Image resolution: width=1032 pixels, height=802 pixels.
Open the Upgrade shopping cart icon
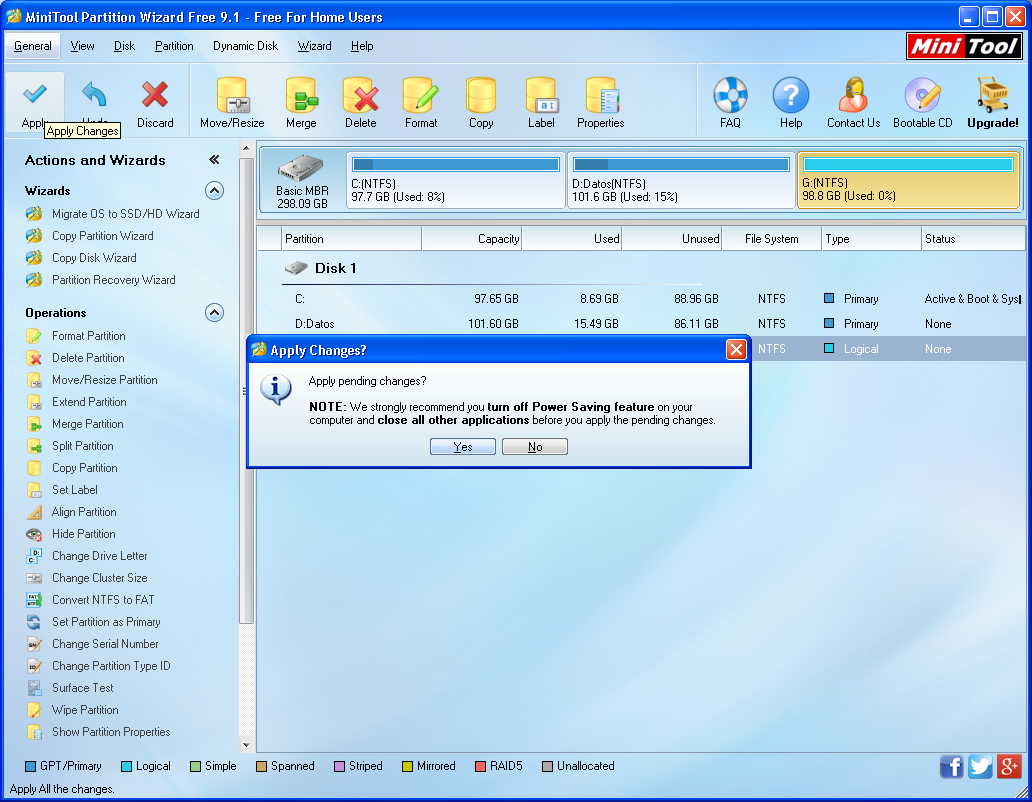(991, 100)
